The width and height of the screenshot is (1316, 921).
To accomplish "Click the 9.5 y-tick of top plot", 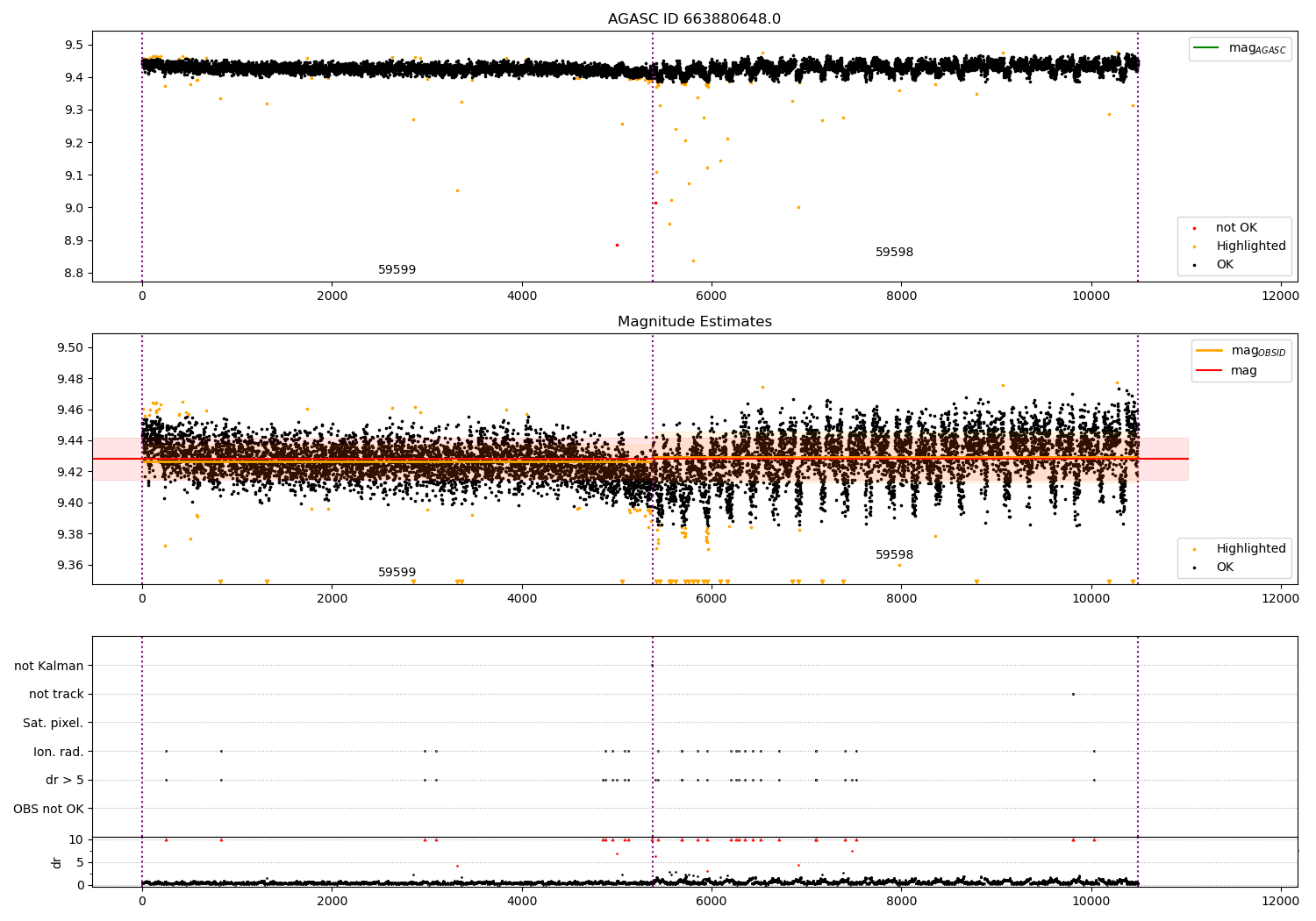I will pyautogui.click(x=74, y=45).
